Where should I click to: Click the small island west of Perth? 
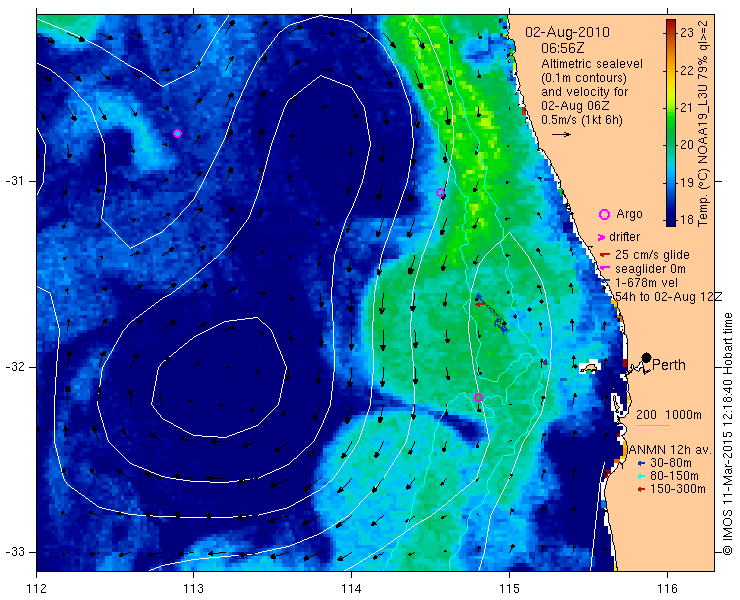tap(589, 368)
